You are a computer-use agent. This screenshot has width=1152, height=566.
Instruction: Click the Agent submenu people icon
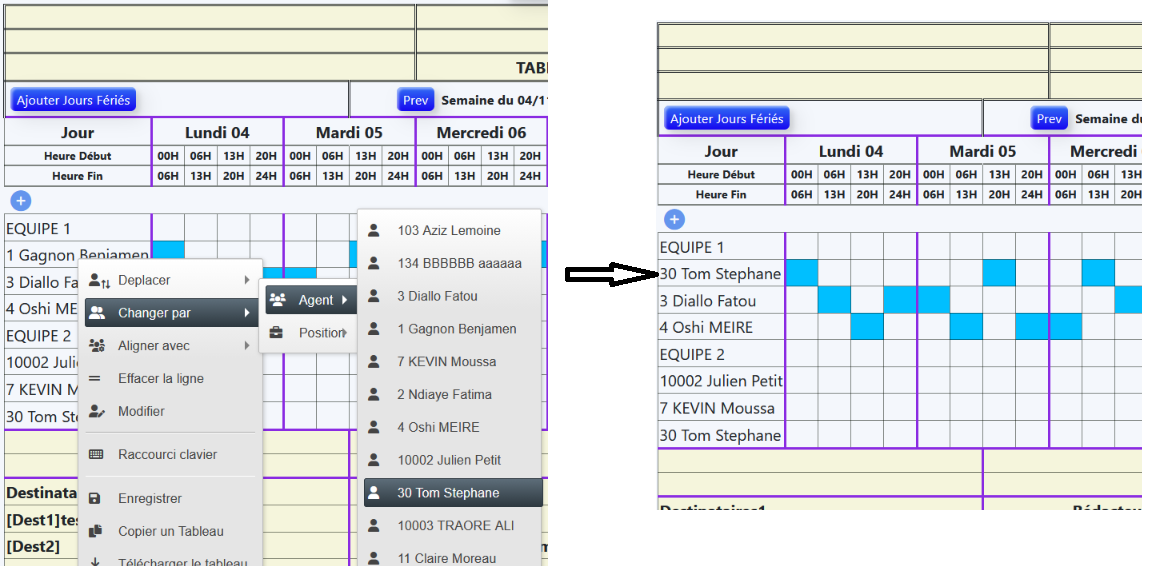point(278,300)
